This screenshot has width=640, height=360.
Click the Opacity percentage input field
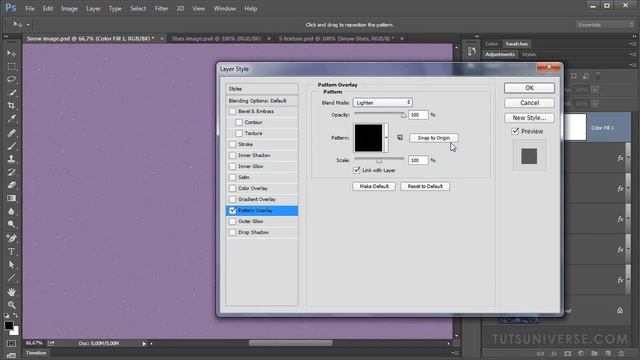(418, 115)
